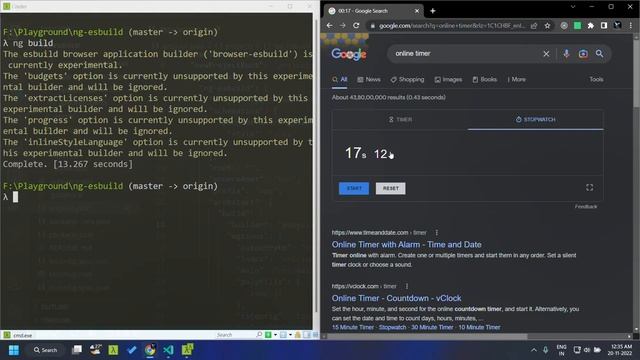
Task: Open weather widget on taskbar
Action: coord(96,350)
